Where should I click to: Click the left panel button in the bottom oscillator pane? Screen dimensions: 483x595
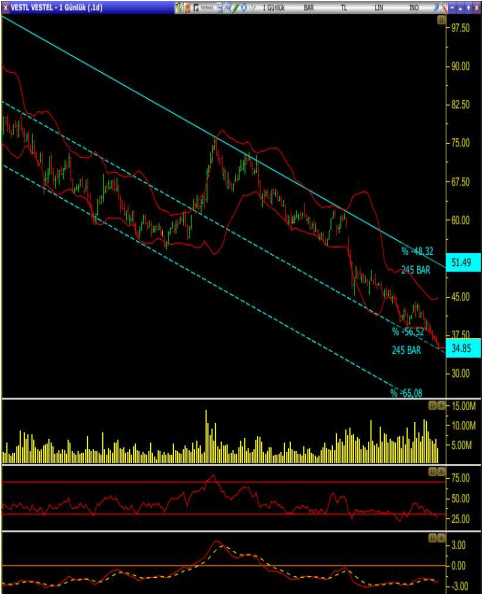coord(433,538)
